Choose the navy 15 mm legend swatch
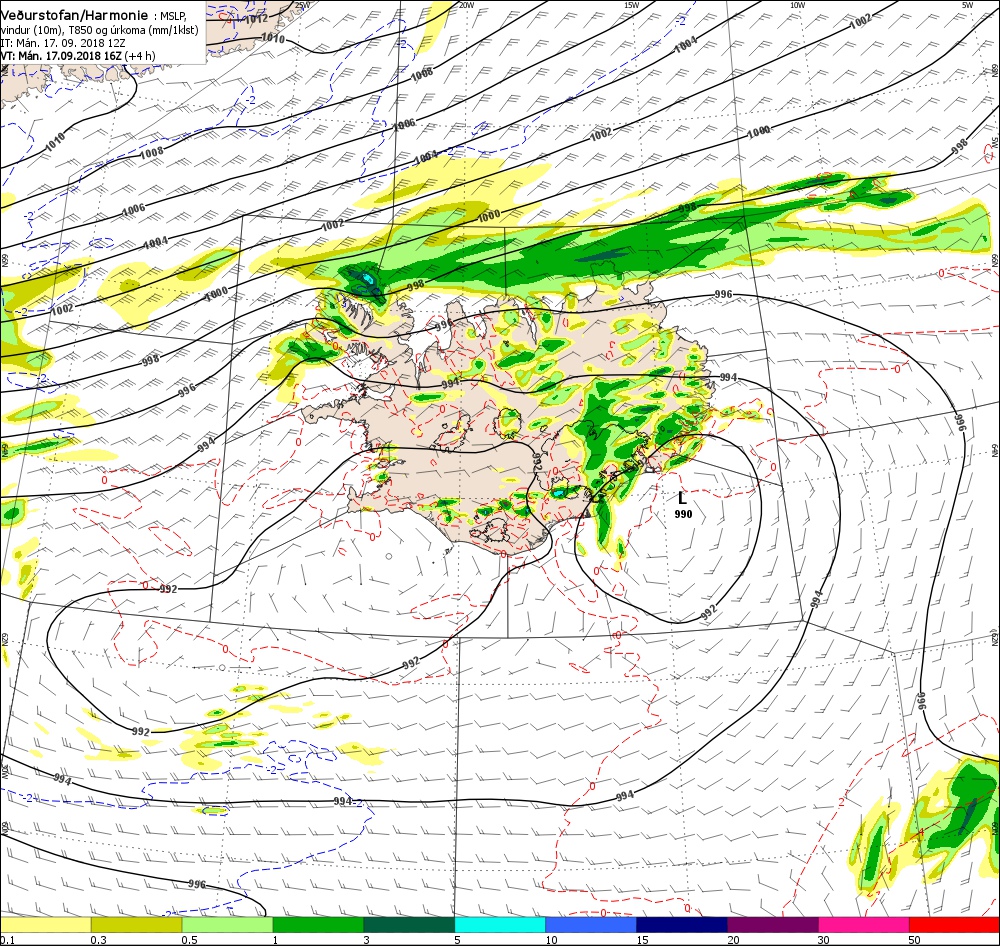 [682, 925]
